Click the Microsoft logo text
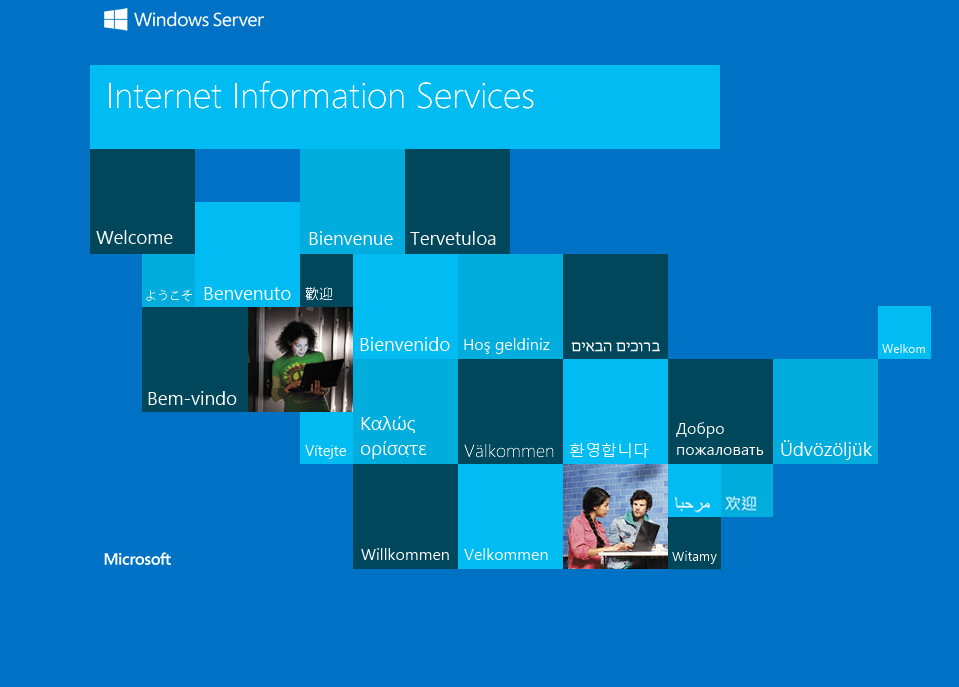959x687 pixels. pyautogui.click(x=138, y=559)
